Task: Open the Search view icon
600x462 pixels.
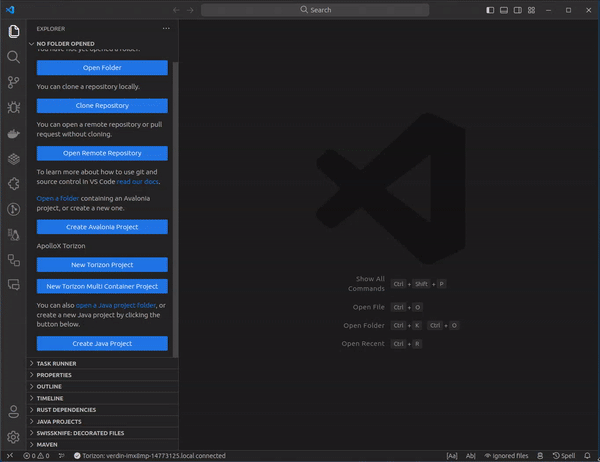Action: point(13,57)
